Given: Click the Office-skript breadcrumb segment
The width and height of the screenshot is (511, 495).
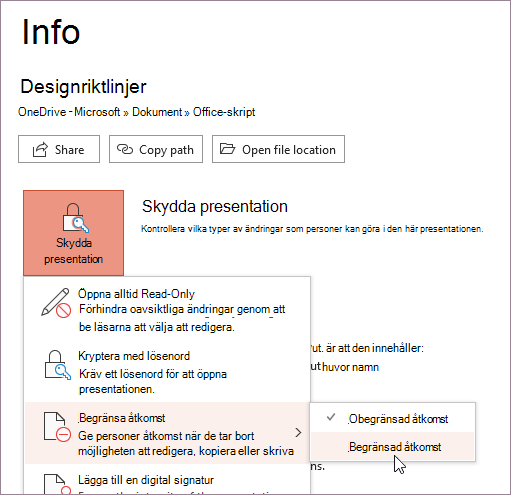Looking at the screenshot, I should coord(224,112).
